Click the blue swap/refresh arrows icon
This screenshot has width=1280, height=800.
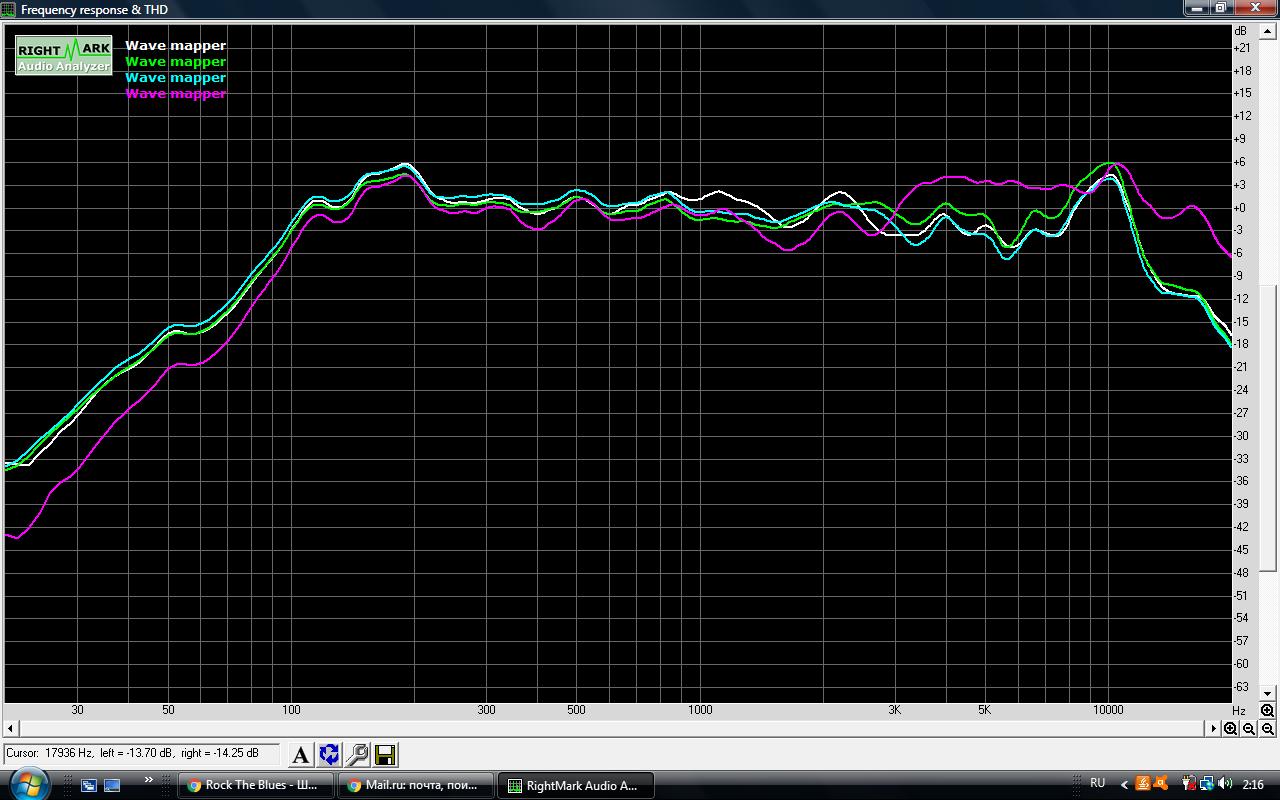(x=329, y=754)
